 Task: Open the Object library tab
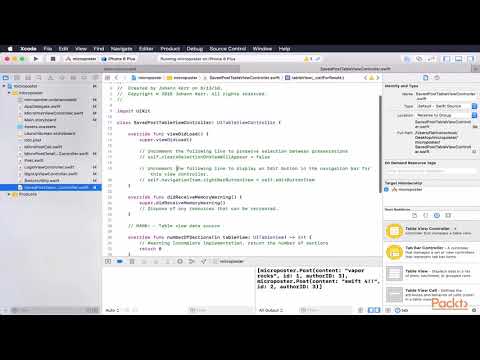[437, 216]
